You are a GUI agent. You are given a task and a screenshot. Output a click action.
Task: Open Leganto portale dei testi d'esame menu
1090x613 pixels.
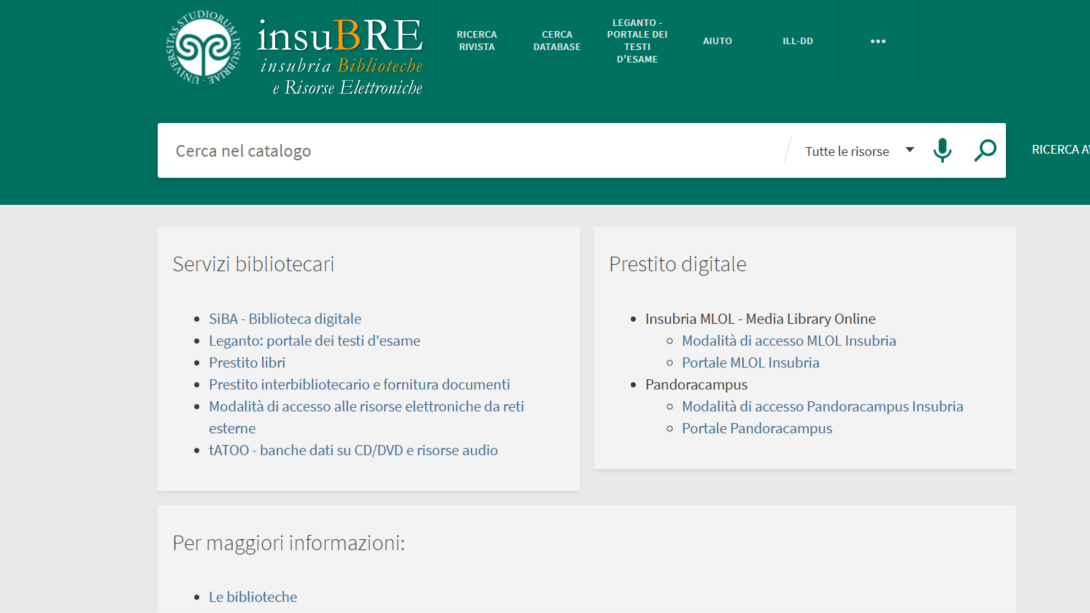pyautogui.click(x=637, y=41)
